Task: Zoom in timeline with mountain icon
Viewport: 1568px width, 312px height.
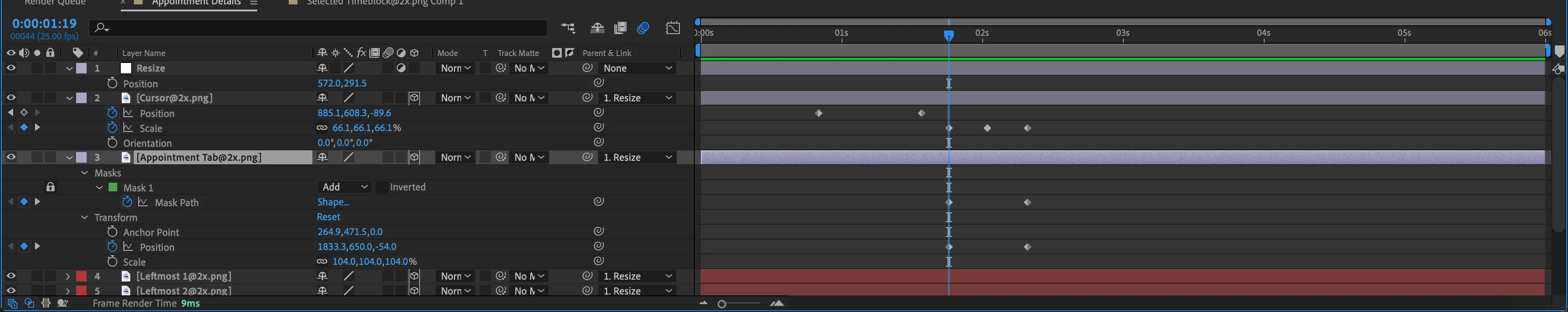Action: (777, 303)
